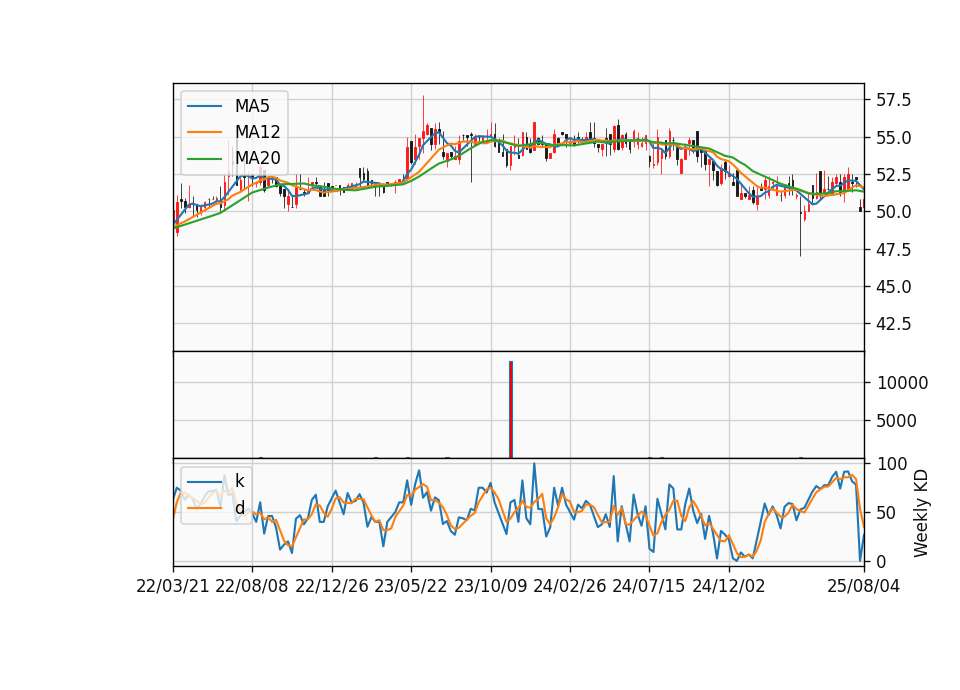Click the 25/08/04 date label
960x690 pixels.
[863, 586]
